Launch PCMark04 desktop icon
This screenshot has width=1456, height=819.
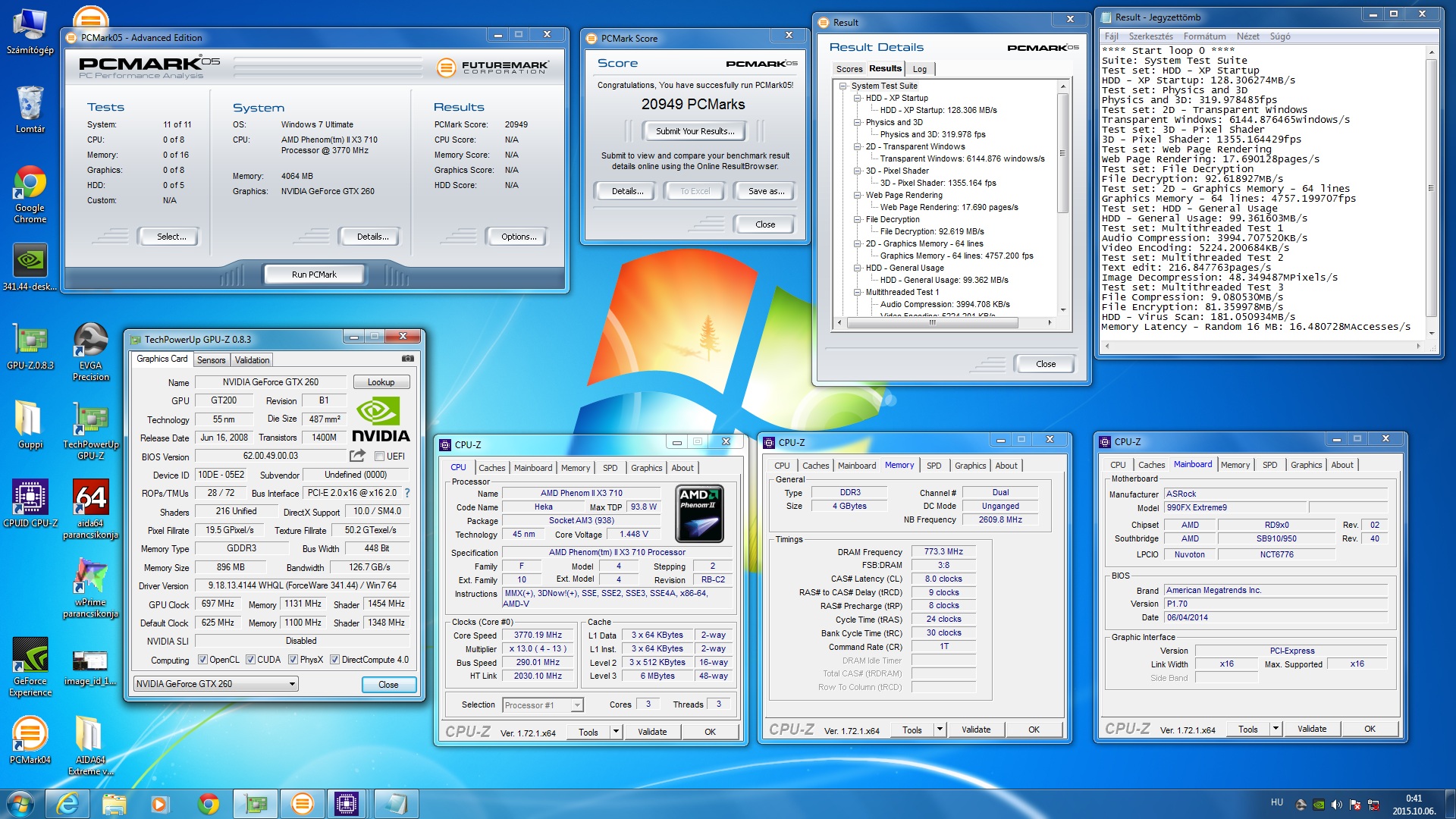click(30, 740)
